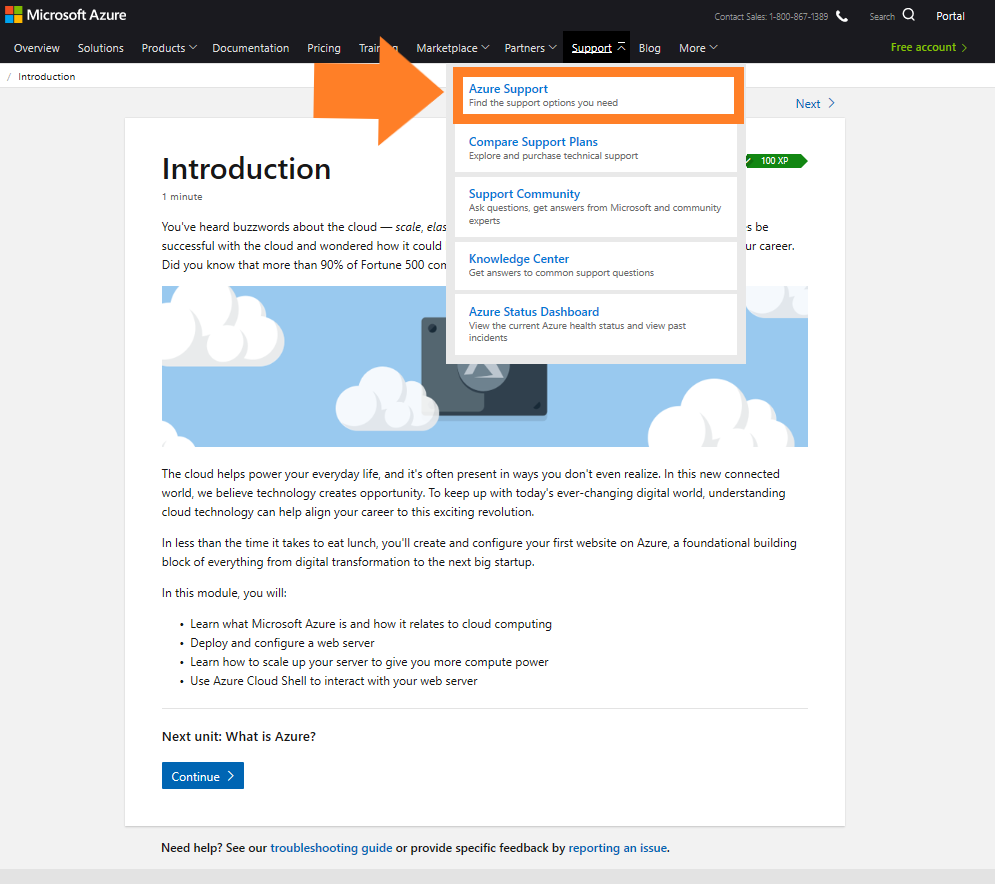
Task: Open the Solutions nav item
Action: tap(101, 48)
